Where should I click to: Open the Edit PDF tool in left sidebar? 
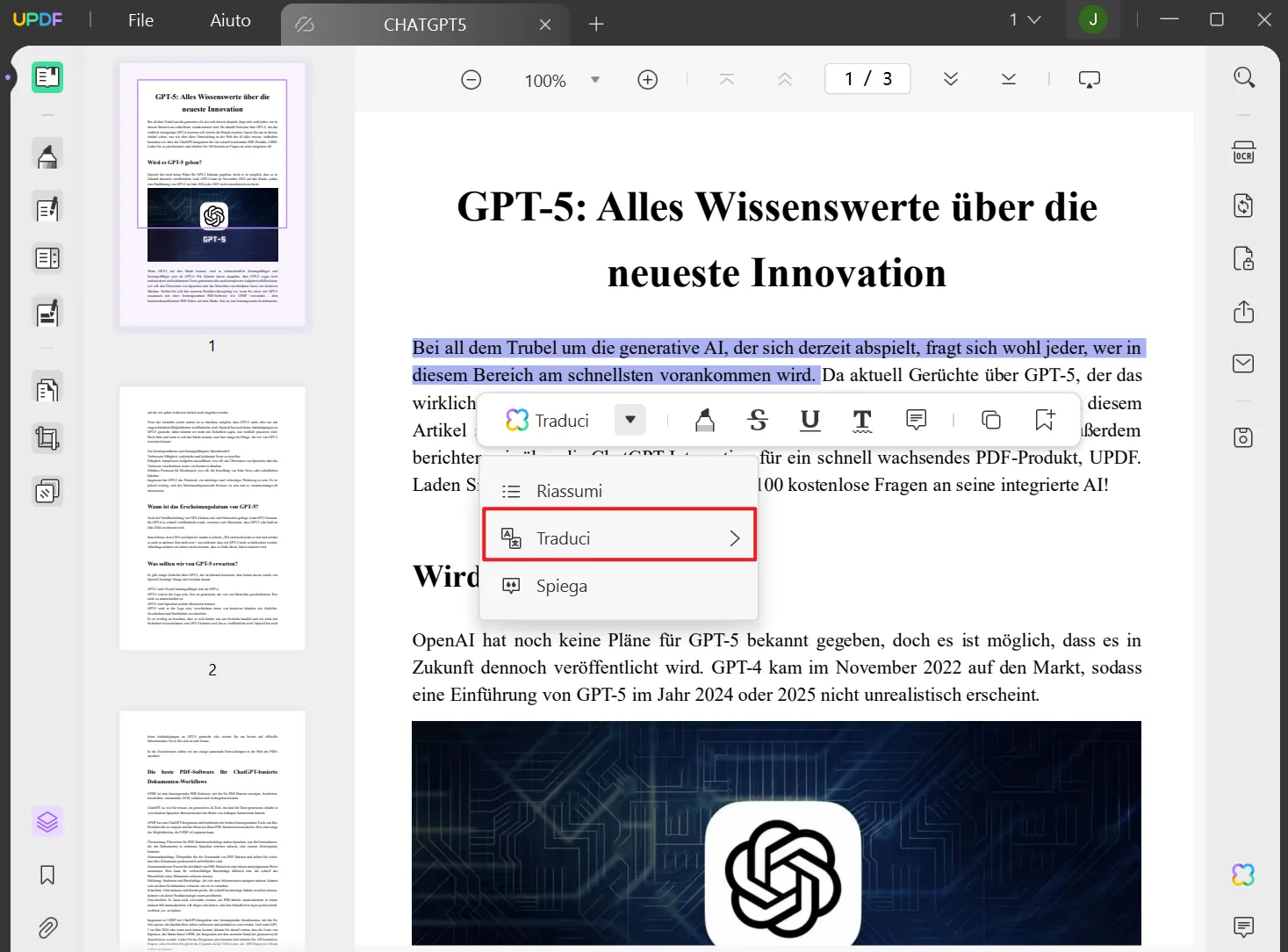[47, 207]
